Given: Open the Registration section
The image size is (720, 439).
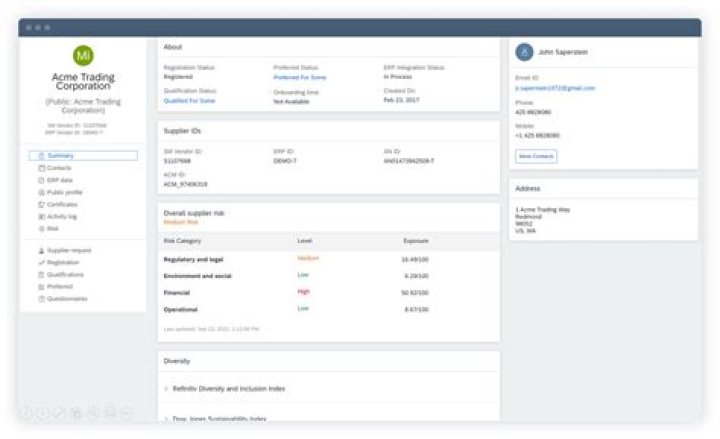Looking at the screenshot, I should coord(63,262).
